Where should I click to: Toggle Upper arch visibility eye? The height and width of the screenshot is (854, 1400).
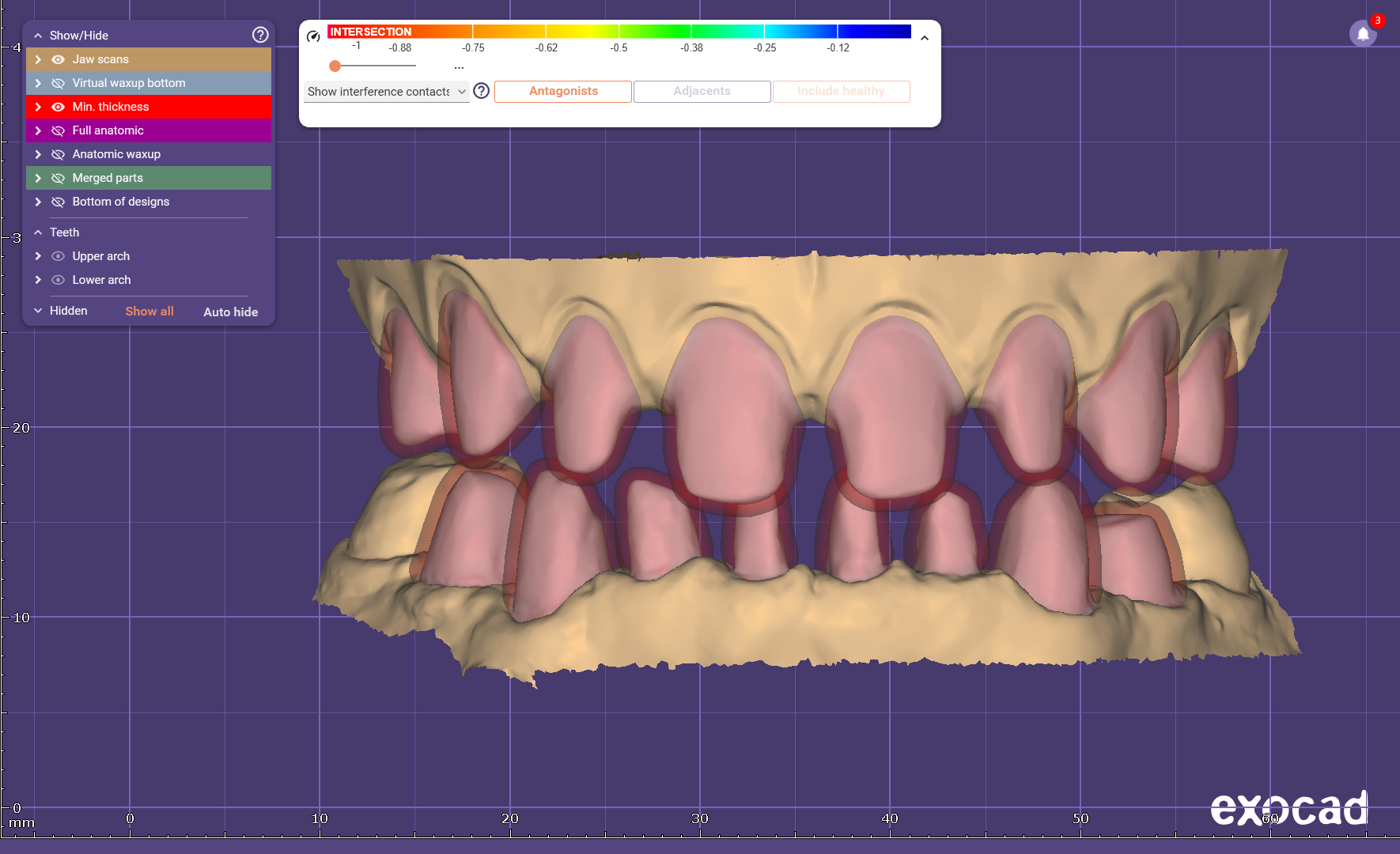[58, 256]
